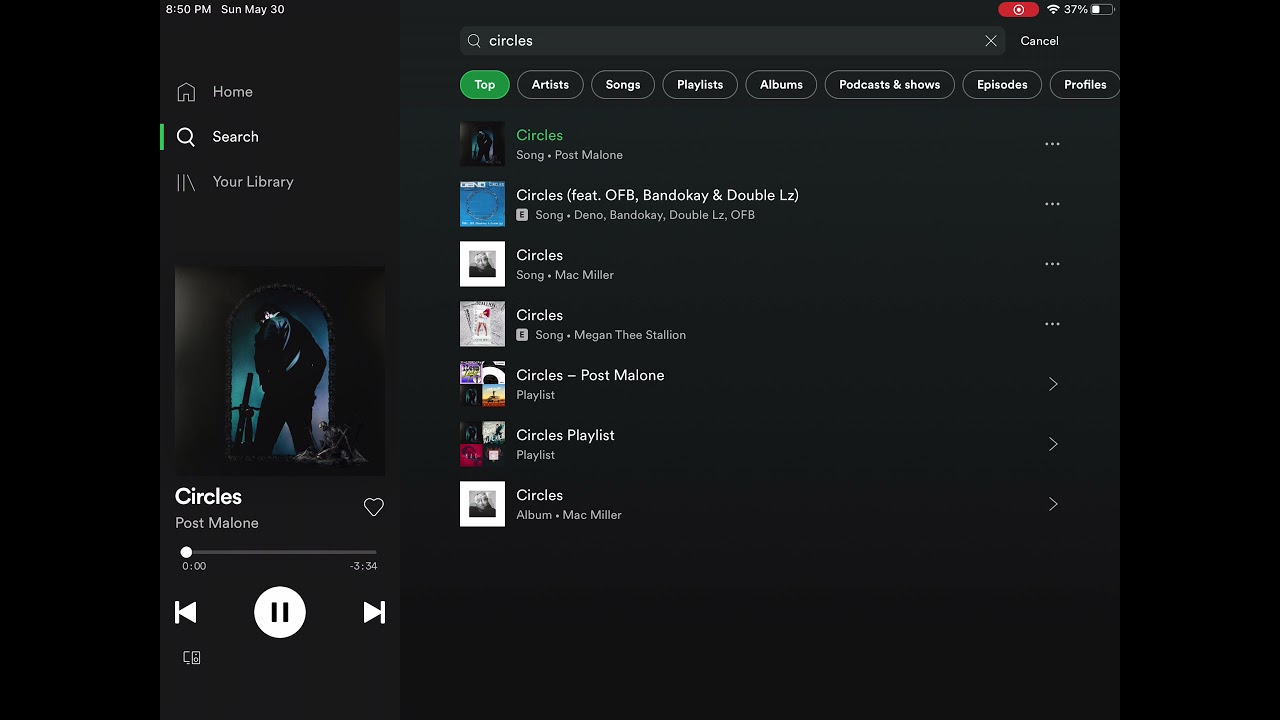Image resolution: width=1280 pixels, height=720 pixels.
Task: Select the Songs filter chip
Action: click(623, 85)
